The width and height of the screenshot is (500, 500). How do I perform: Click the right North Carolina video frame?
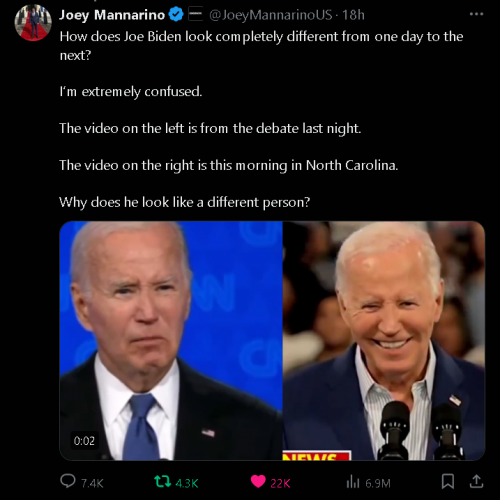click(x=384, y=341)
